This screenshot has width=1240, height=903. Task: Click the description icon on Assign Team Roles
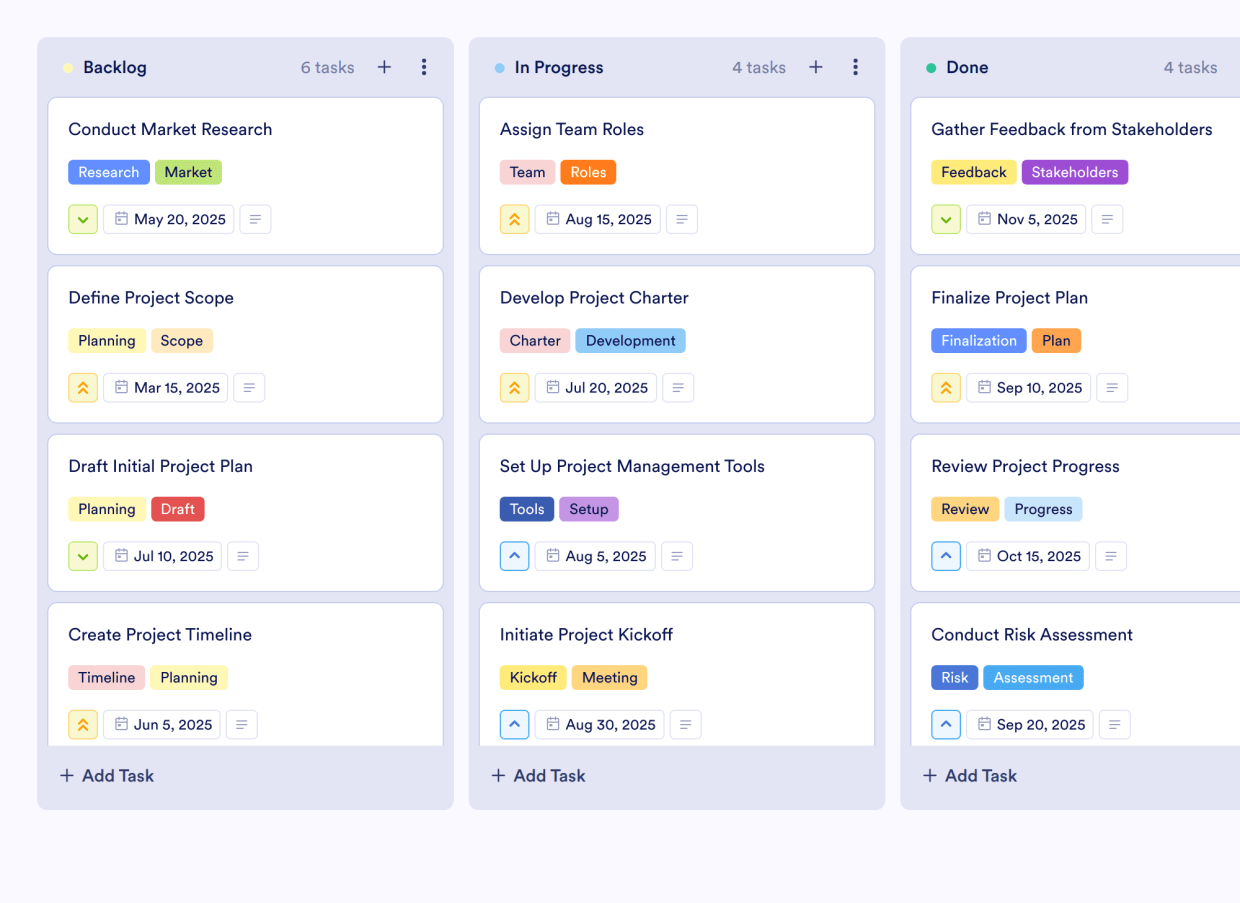tap(682, 219)
